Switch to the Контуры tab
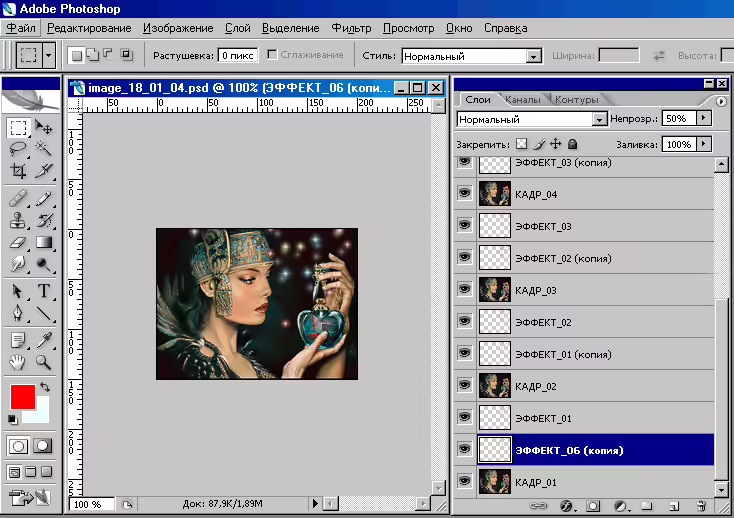 [577, 100]
